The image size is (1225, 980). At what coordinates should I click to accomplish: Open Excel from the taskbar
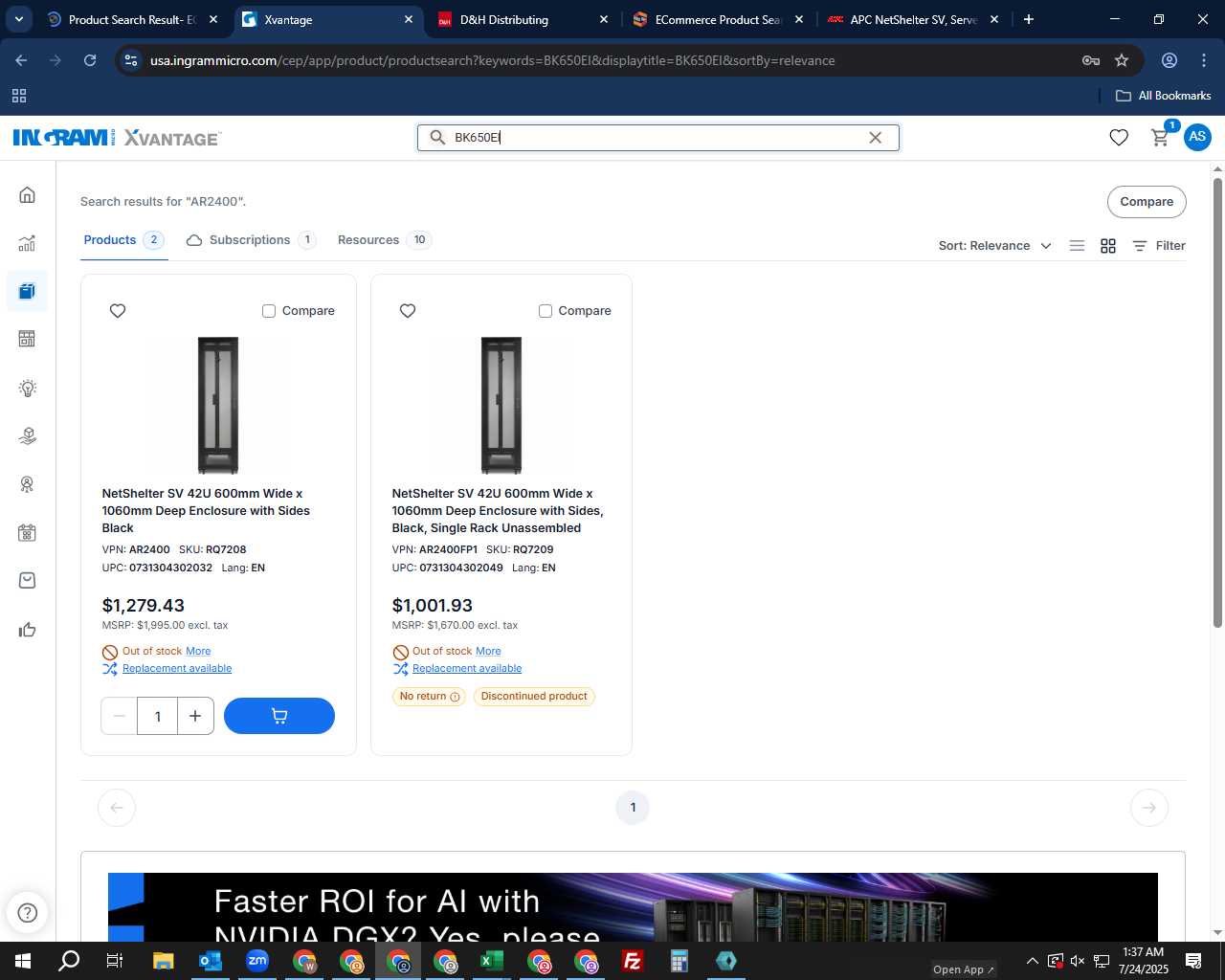click(492, 961)
